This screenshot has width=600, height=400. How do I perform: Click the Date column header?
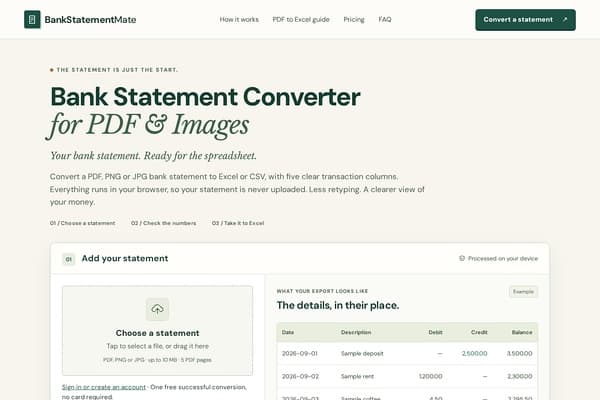click(288, 332)
